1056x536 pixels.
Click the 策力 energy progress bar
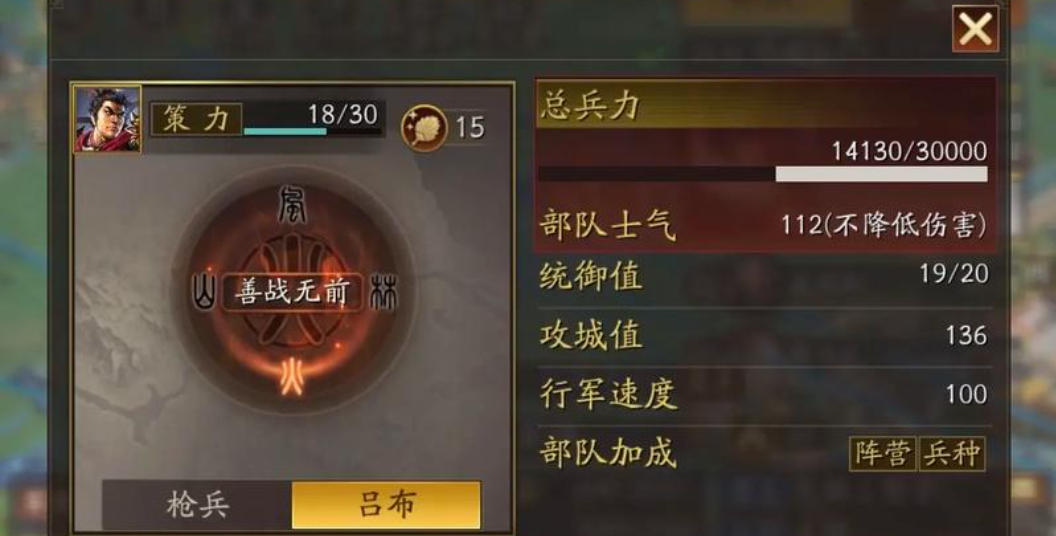312,131
